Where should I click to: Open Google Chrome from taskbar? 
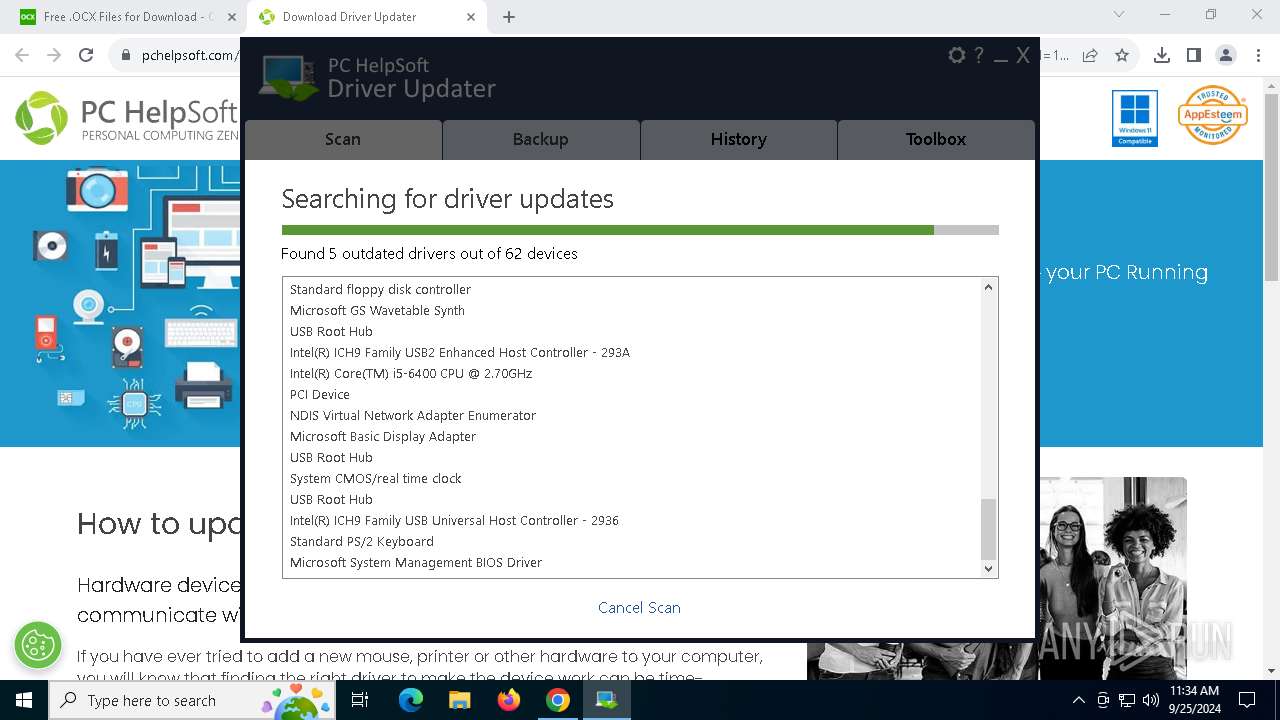pyautogui.click(x=557, y=700)
